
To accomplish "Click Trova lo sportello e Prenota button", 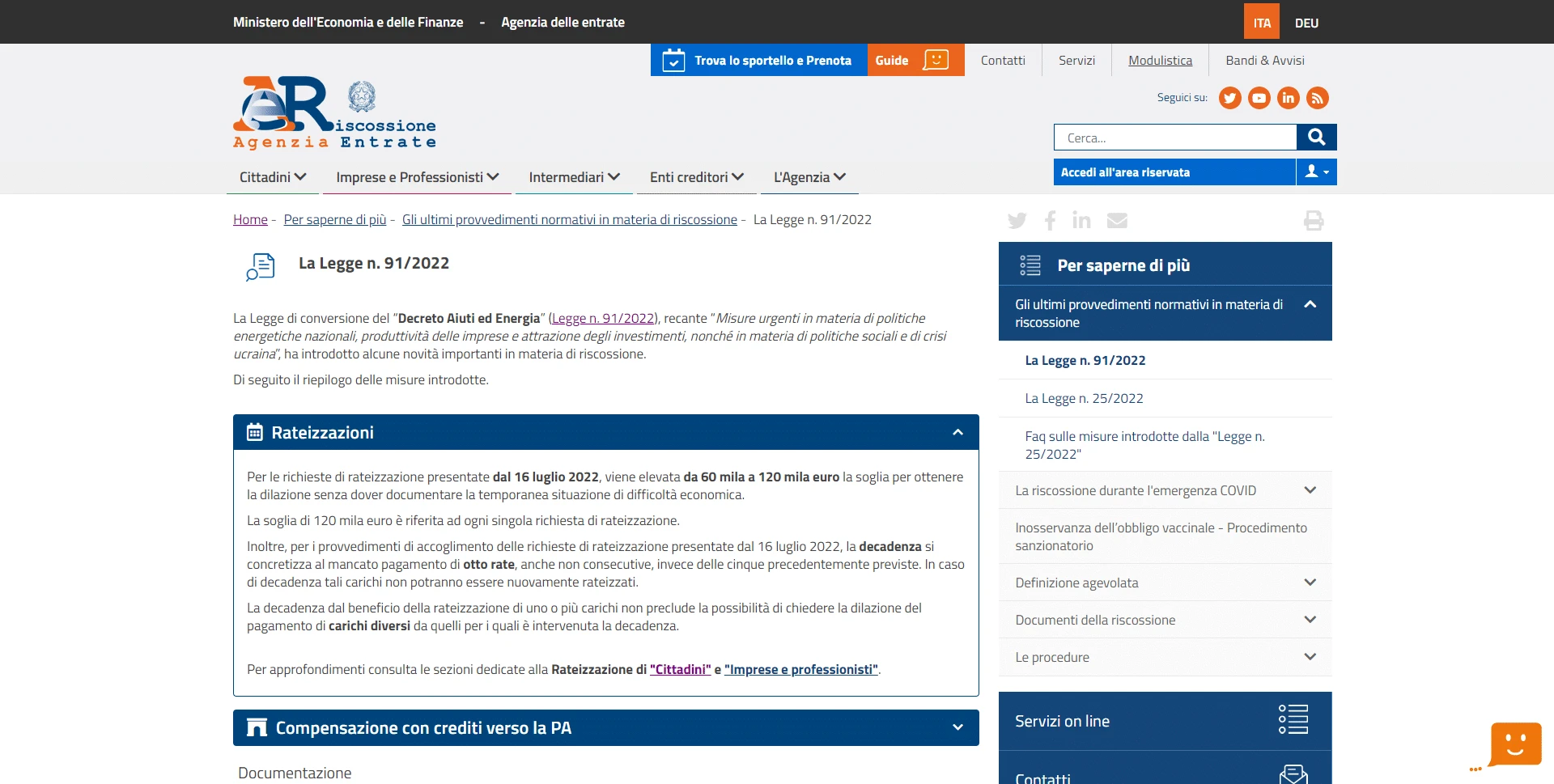I will click(758, 61).
